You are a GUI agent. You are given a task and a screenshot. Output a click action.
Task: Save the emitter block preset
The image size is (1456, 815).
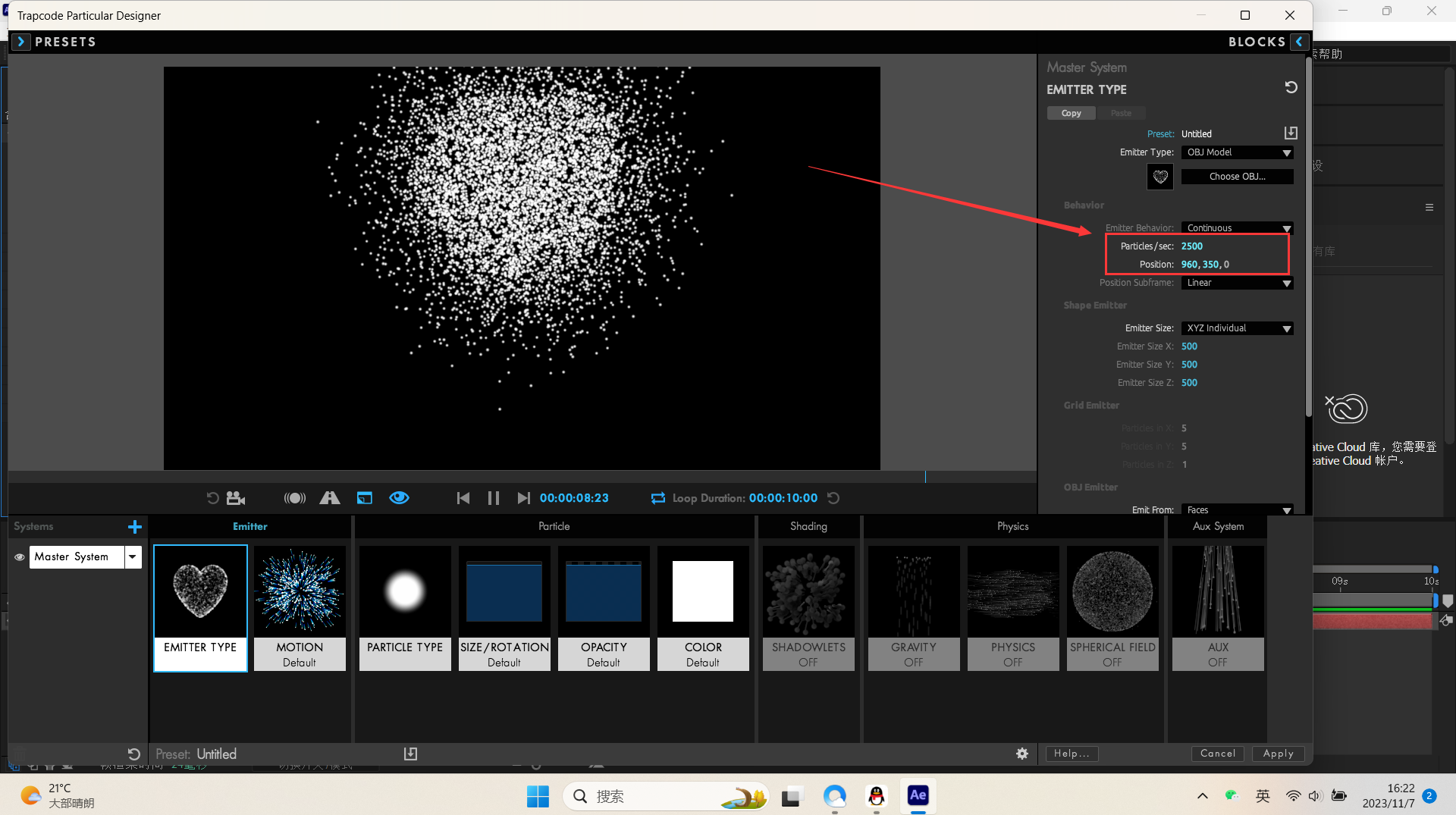pos(1291,133)
